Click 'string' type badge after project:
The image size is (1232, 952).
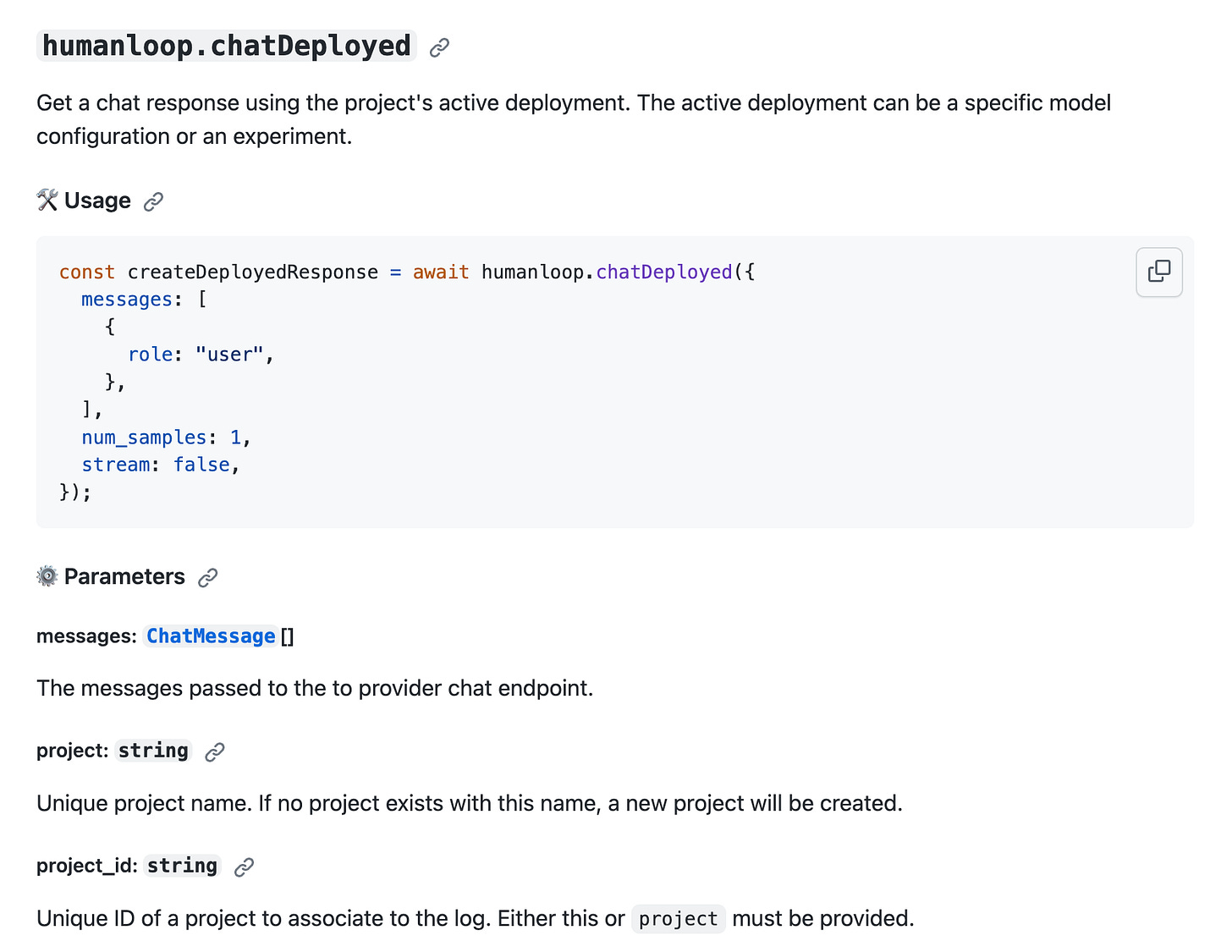click(153, 751)
